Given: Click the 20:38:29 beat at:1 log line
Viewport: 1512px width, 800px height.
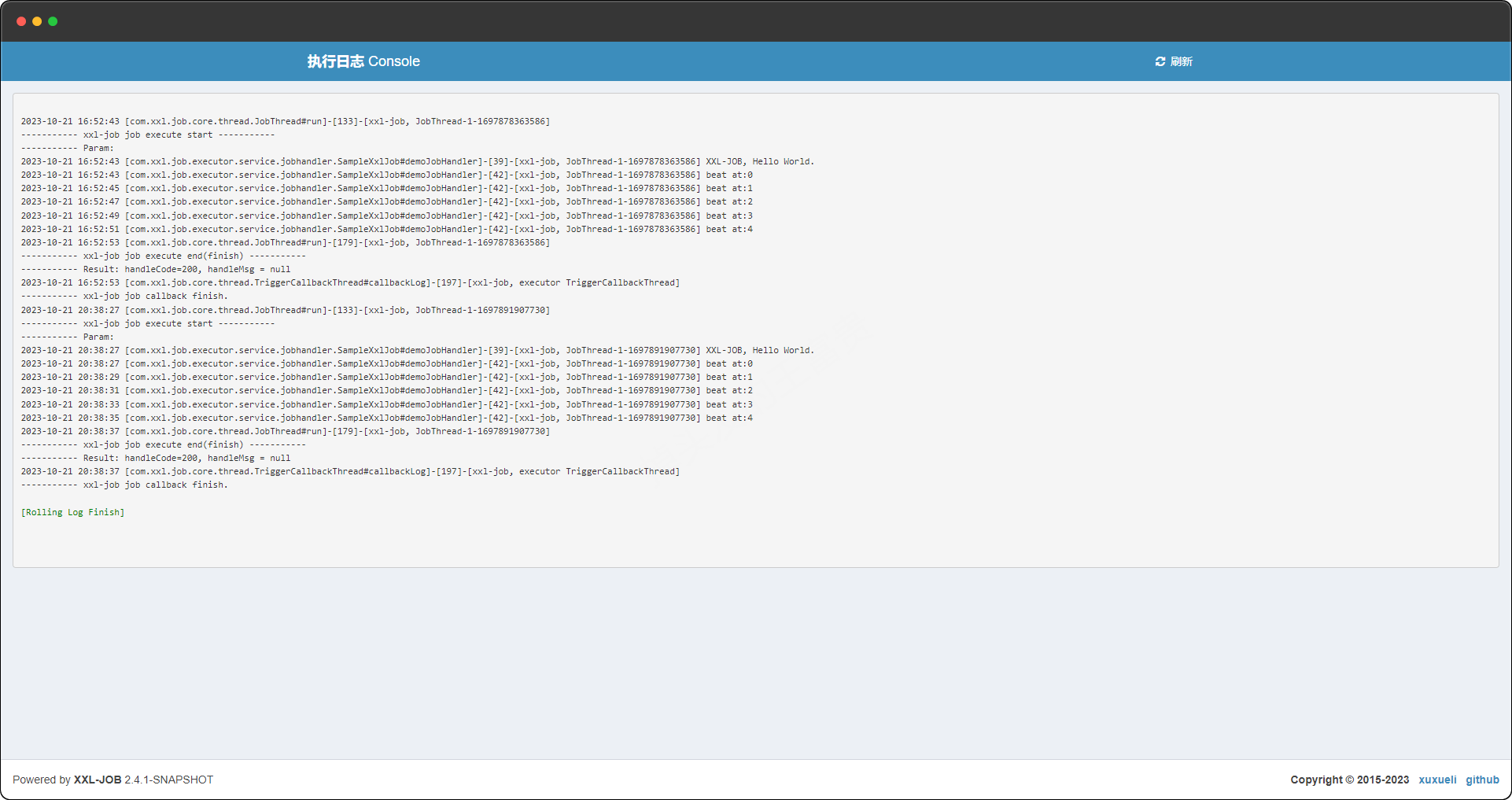Looking at the screenshot, I should point(387,377).
